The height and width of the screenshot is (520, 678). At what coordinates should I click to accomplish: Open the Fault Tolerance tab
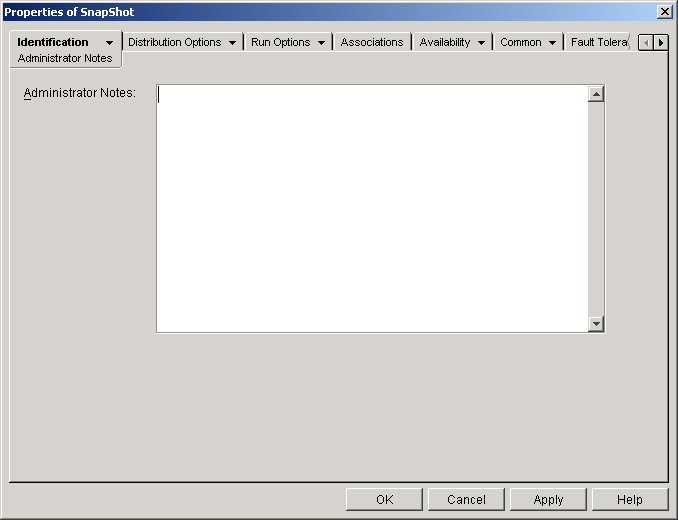click(599, 42)
